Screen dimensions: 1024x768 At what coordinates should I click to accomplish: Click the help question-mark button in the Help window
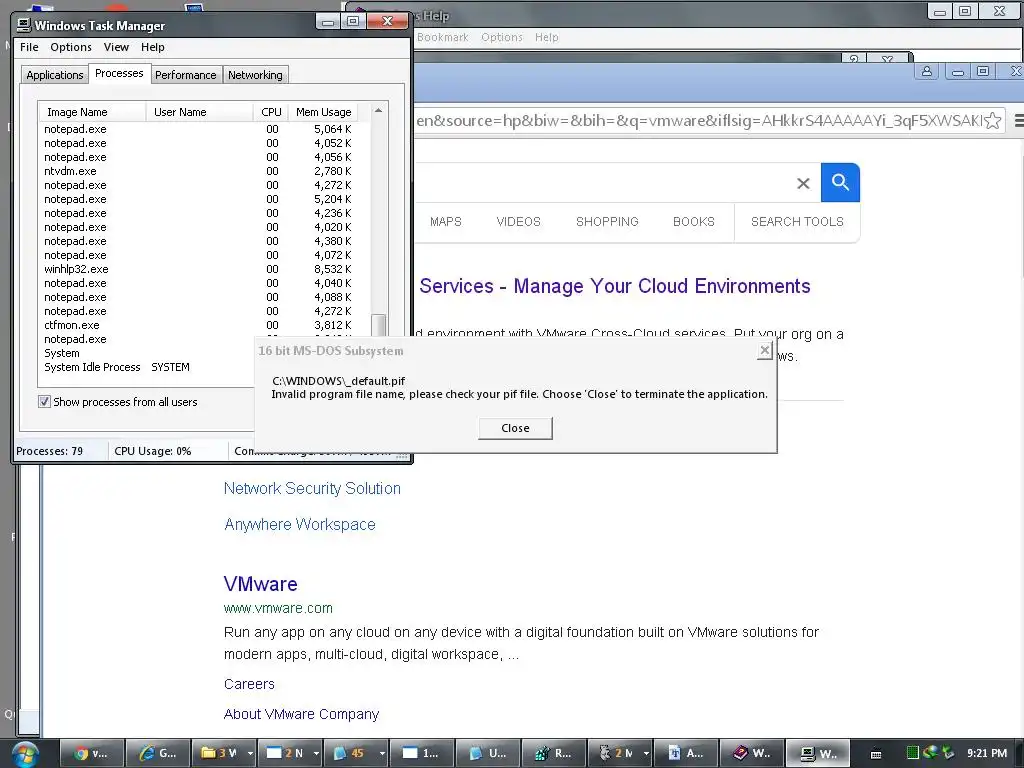(854, 59)
